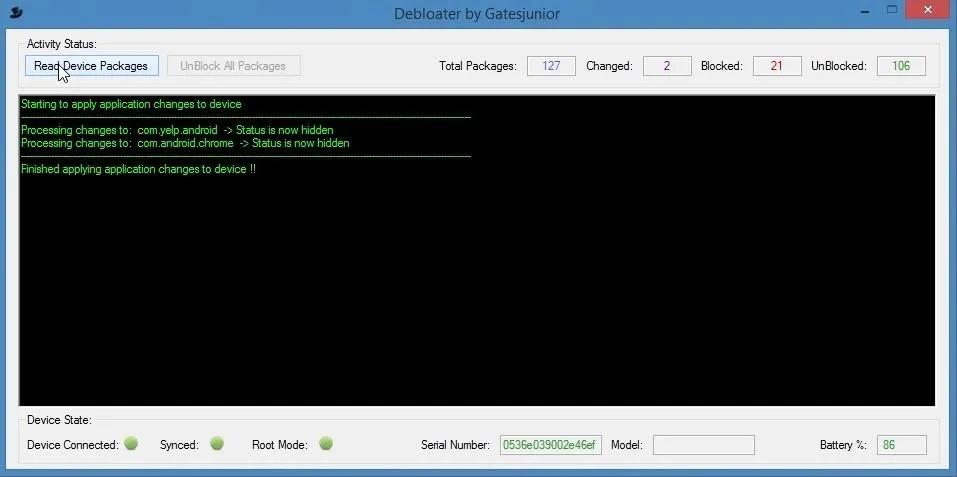This screenshot has width=957, height=477.
Task: Minimize the Debloater window
Action: (865, 10)
